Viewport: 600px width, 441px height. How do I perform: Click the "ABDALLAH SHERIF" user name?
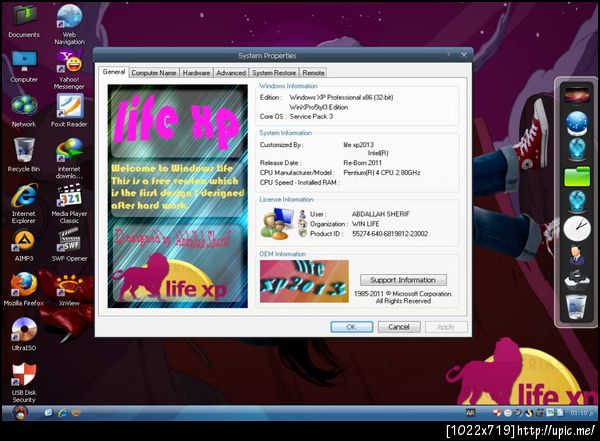(380, 214)
